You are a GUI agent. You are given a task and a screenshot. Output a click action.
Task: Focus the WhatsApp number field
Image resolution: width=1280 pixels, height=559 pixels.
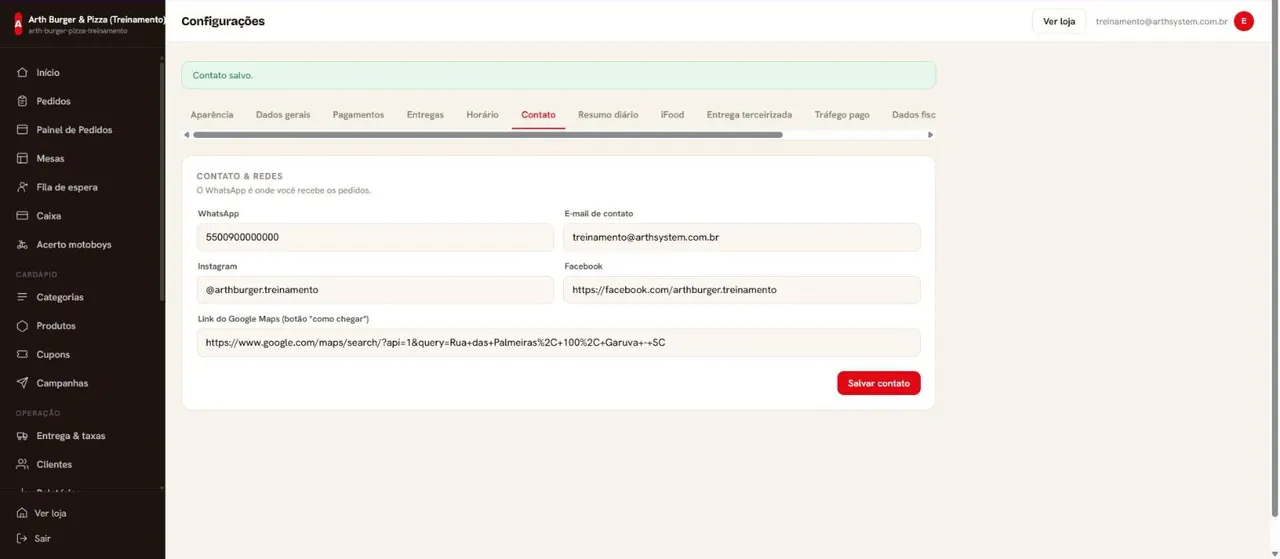[375, 237]
